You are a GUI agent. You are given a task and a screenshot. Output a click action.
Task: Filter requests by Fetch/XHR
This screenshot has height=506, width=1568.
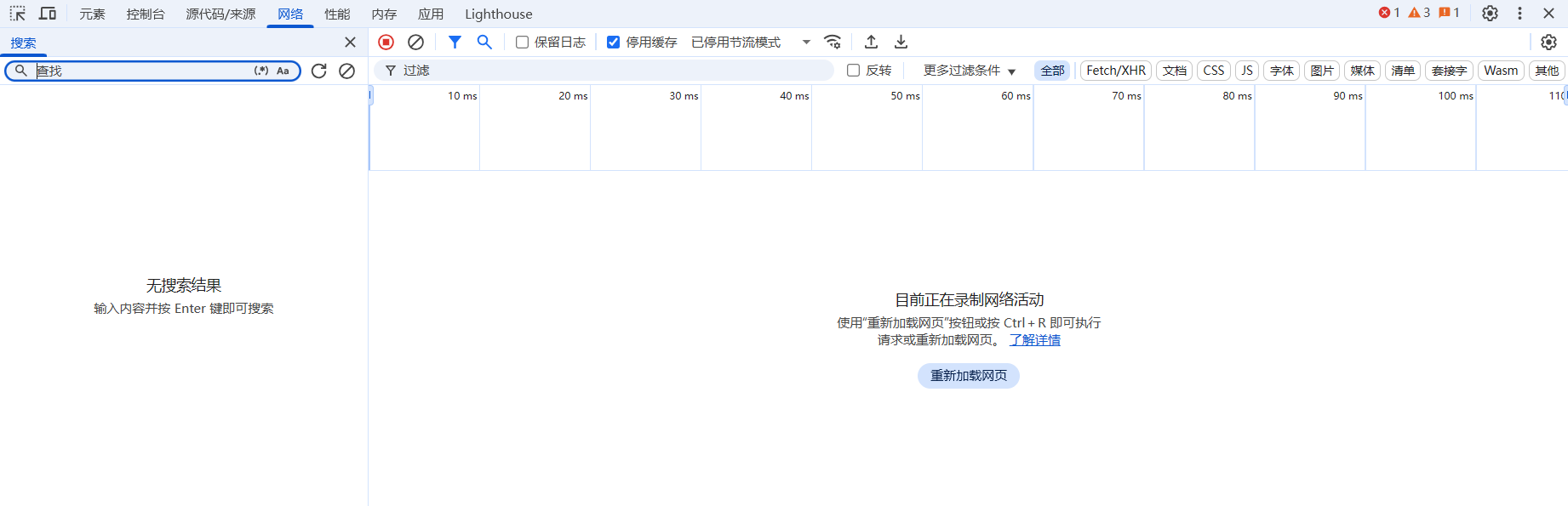click(x=1116, y=71)
